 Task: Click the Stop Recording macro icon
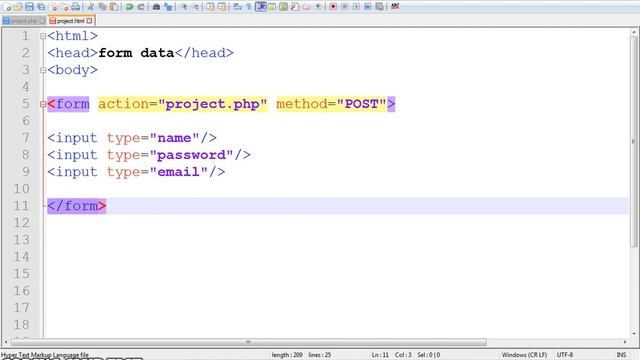(344, 7)
